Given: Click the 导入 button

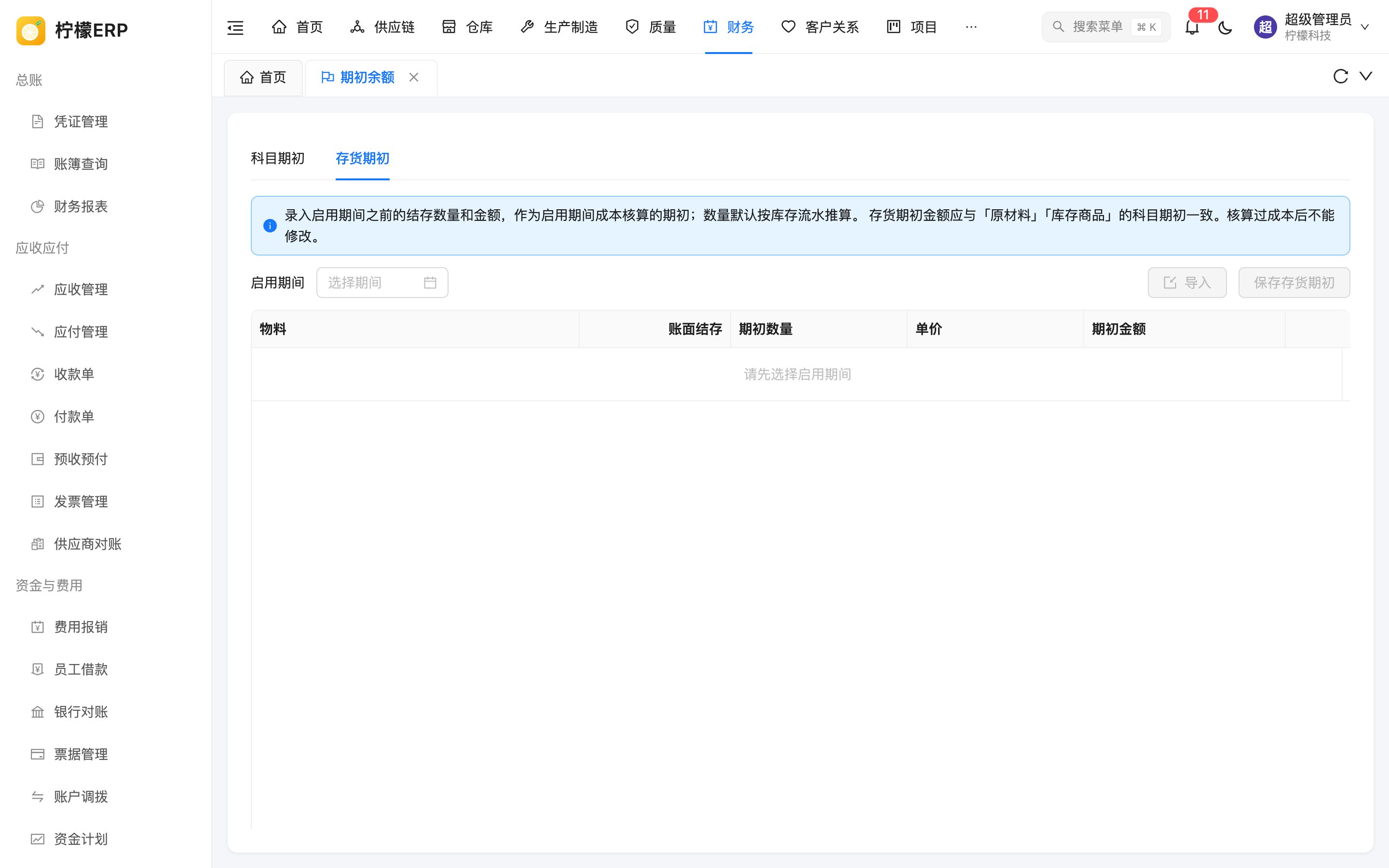Looking at the screenshot, I should click(x=1187, y=283).
